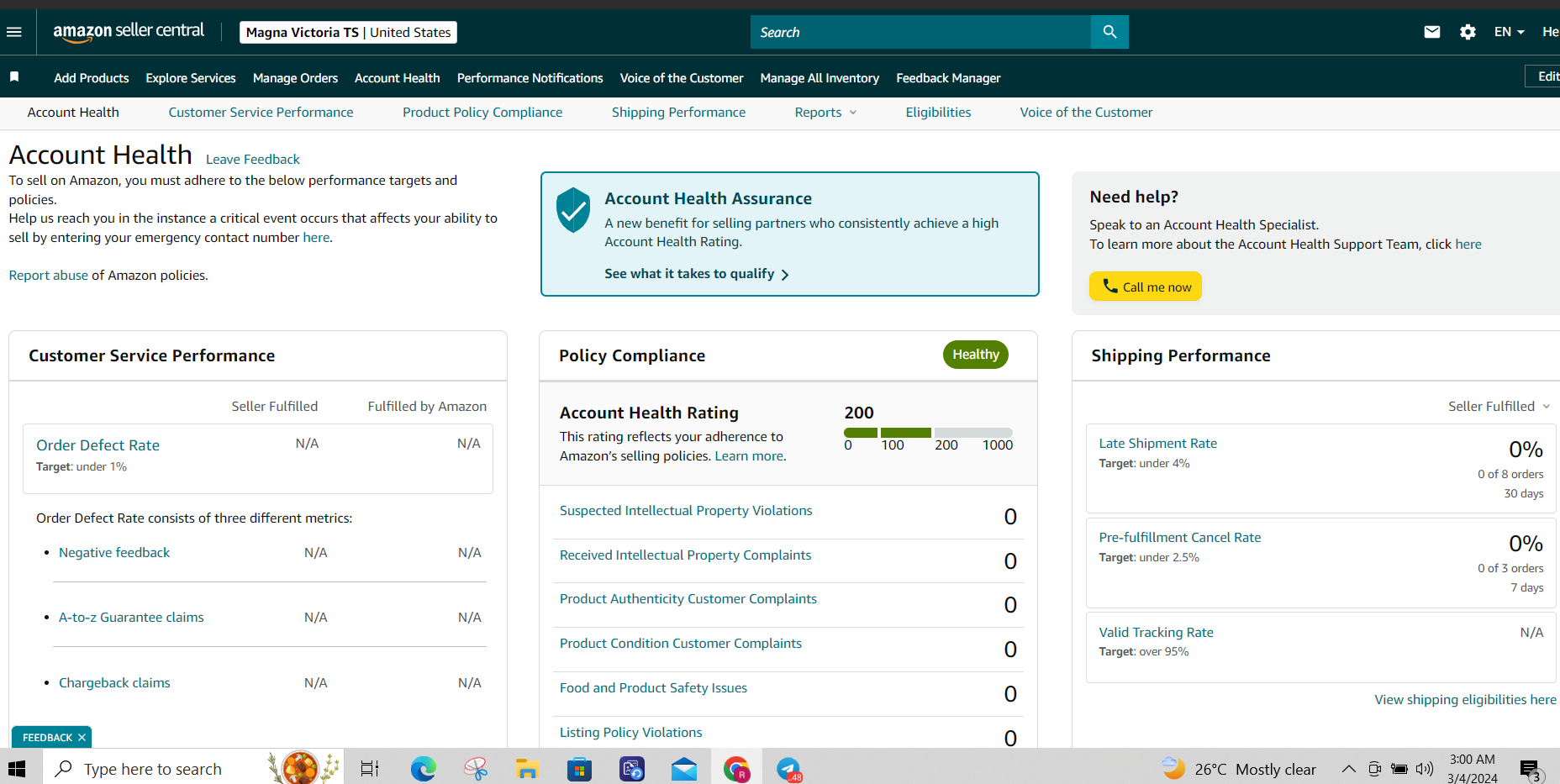Open A-to-z Guarantee claims link
This screenshot has width=1560, height=784.
[131, 618]
